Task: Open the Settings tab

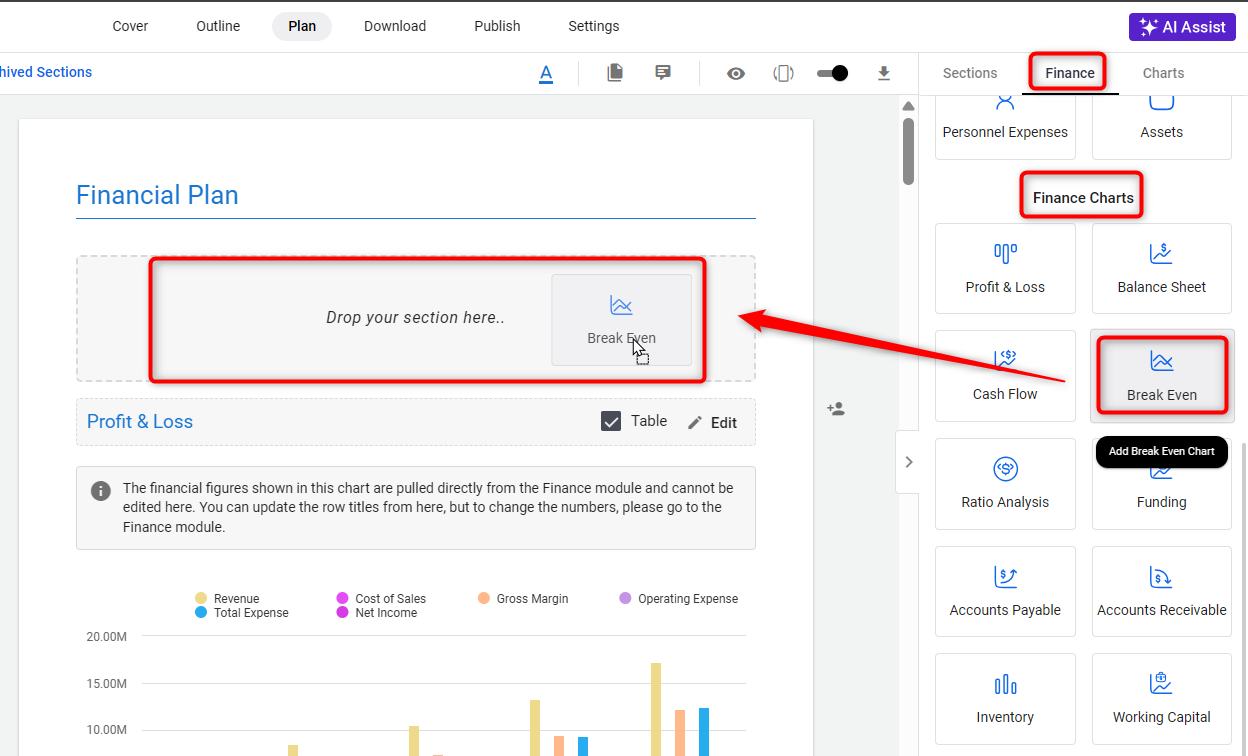Action: pyautogui.click(x=594, y=26)
